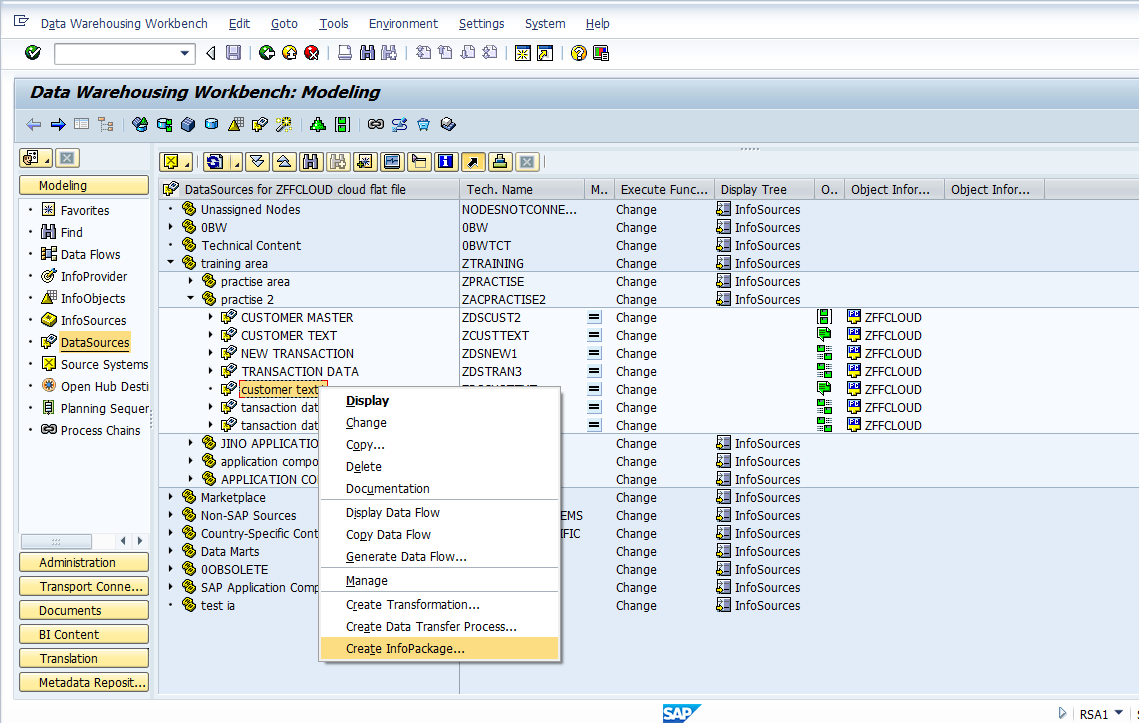1139x723 pixels.
Task: Confirm entry with the green checkmark icon
Action: tap(31, 53)
